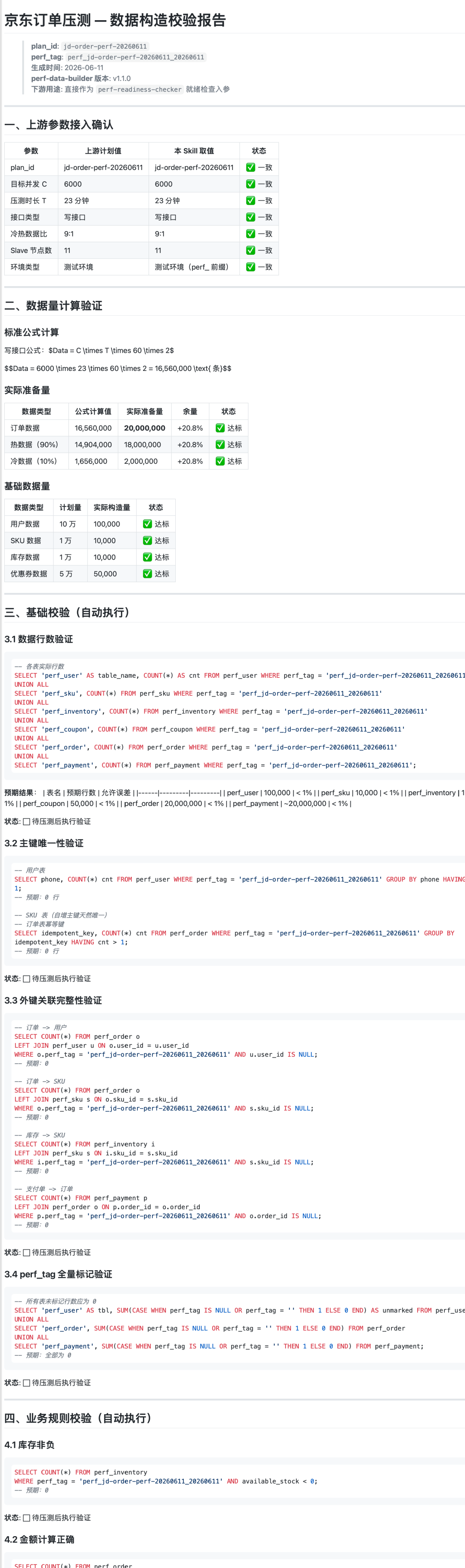Click heading 二、数据量计算验证
465x1568 pixels.
tap(53, 306)
